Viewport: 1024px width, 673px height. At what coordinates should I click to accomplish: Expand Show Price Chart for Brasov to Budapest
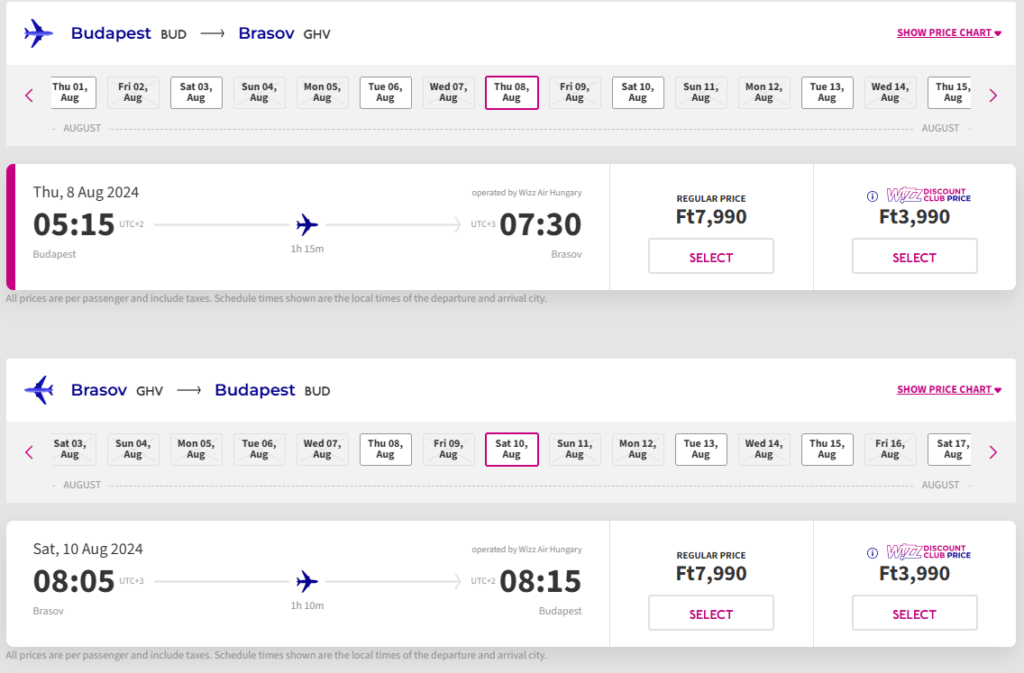948,390
